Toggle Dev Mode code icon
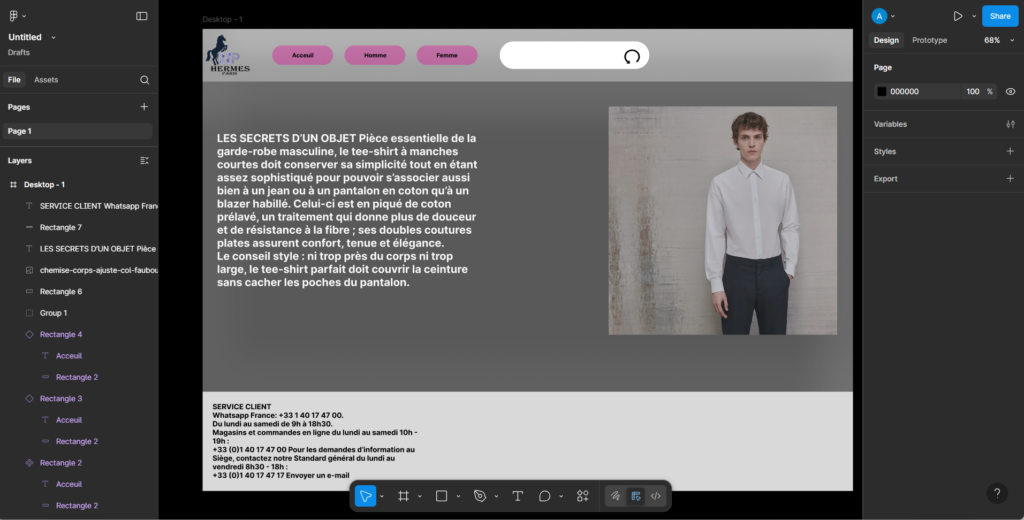Image resolution: width=1024 pixels, height=520 pixels. click(656, 496)
